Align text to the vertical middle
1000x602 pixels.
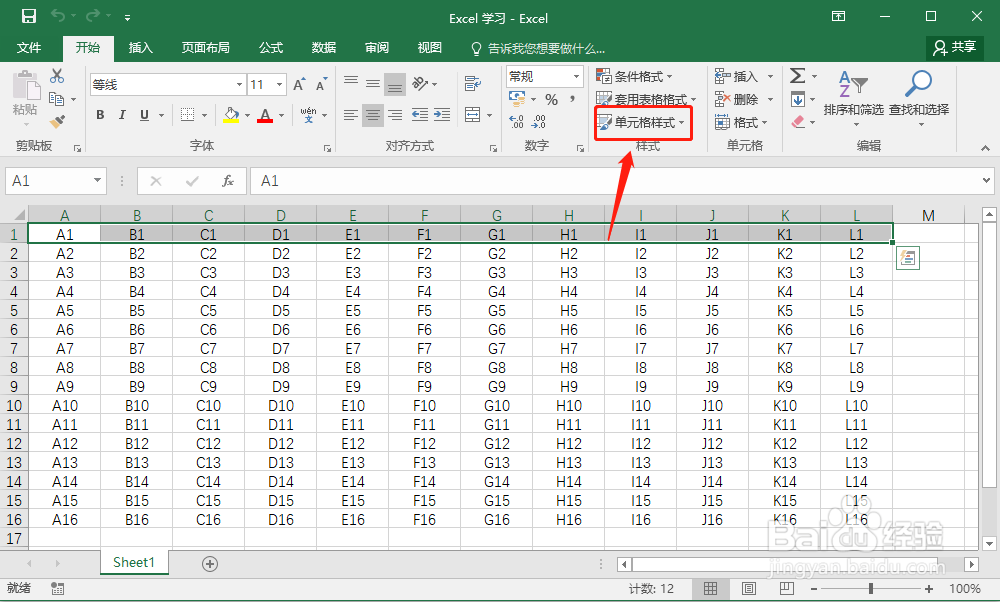(373, 84)
